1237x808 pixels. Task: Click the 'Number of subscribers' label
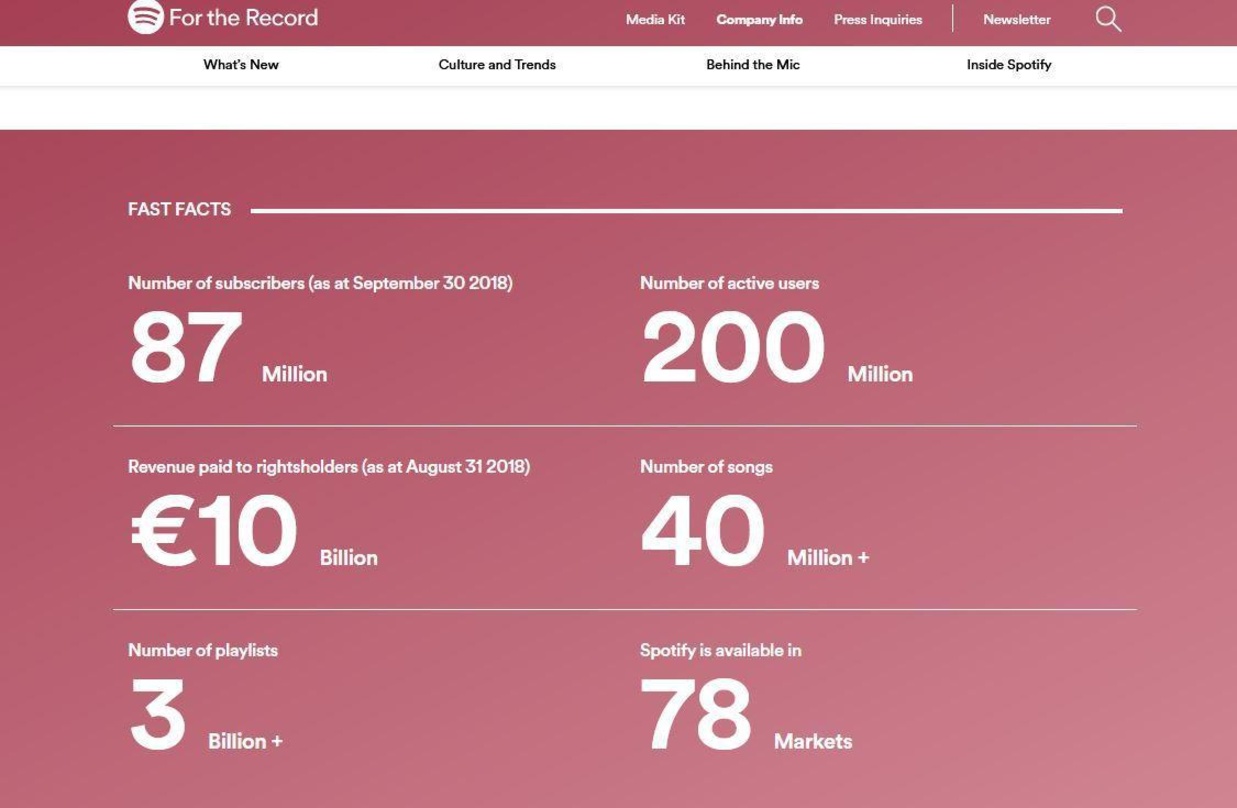pyautogui.click(x=320, y=283)
